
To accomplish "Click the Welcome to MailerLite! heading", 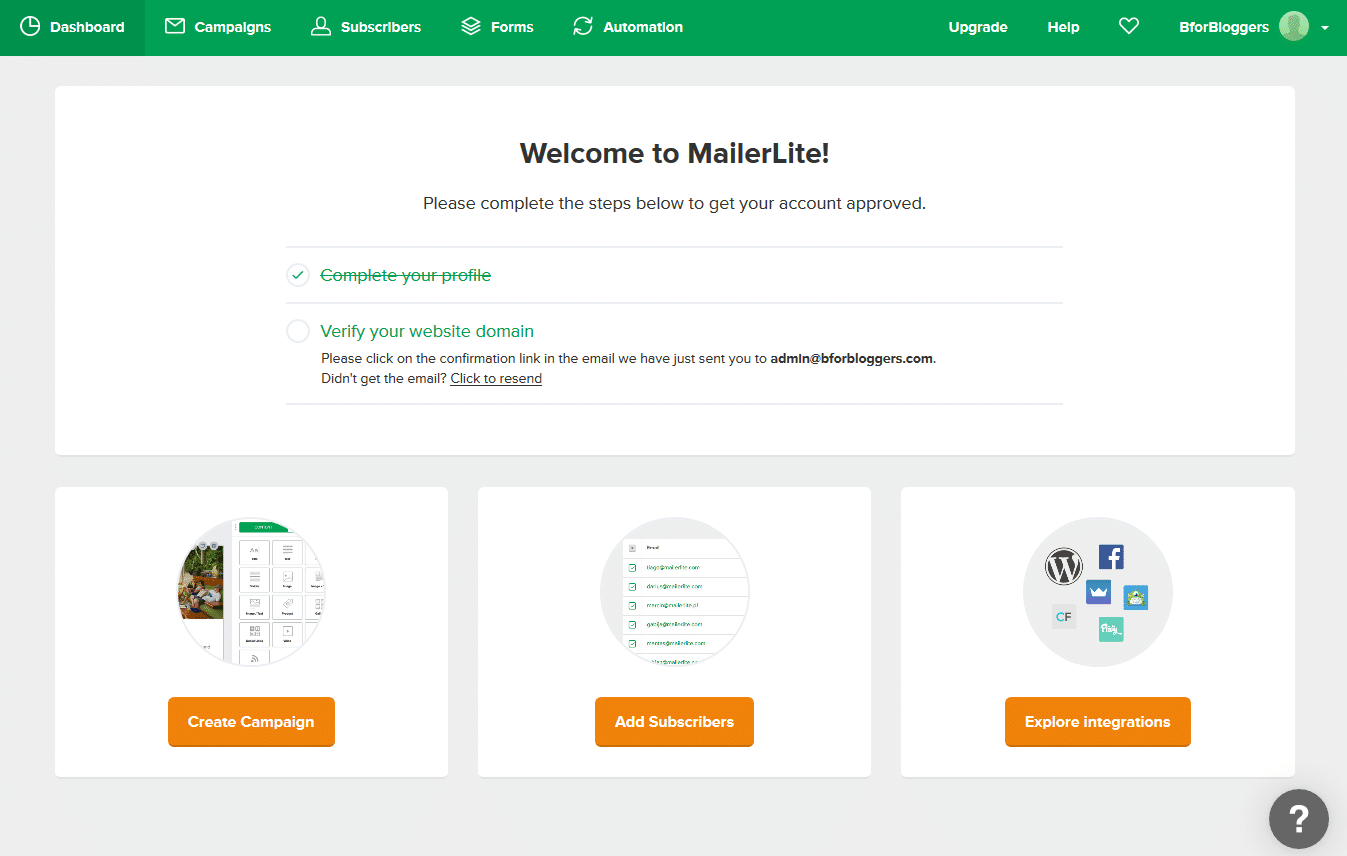I will click(x=674, y=153).
